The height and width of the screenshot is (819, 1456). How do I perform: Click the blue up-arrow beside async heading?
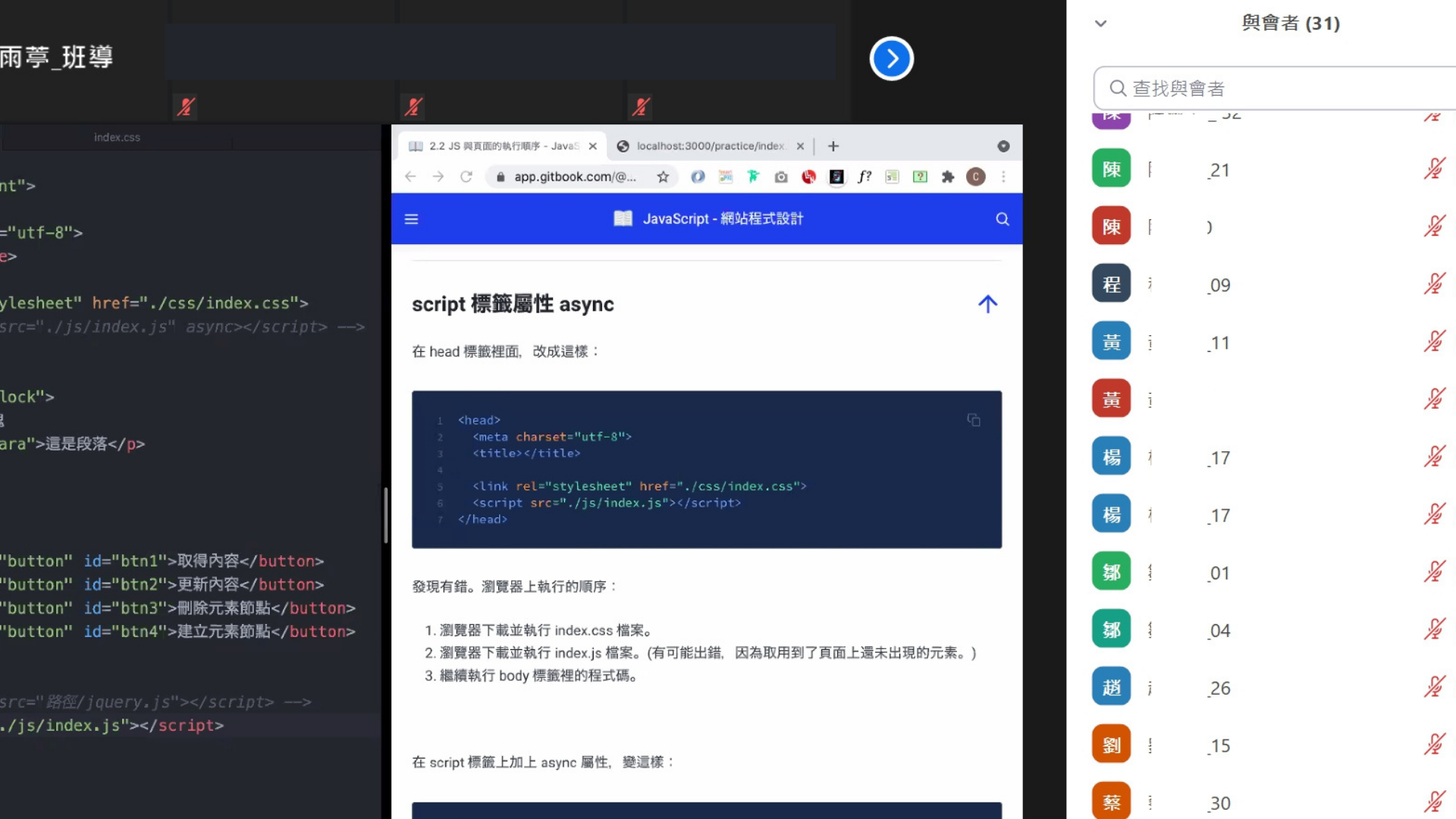coord(987,304)
